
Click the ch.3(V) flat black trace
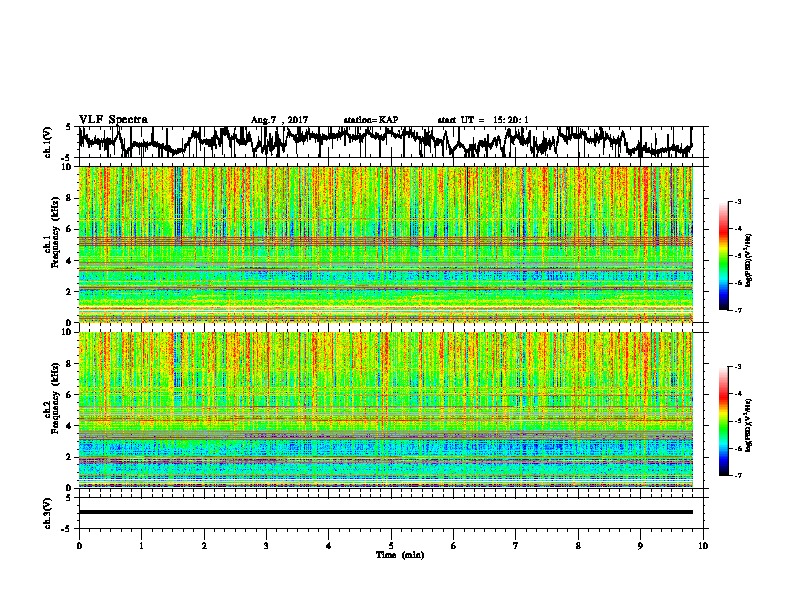click(x=386, y=512)
